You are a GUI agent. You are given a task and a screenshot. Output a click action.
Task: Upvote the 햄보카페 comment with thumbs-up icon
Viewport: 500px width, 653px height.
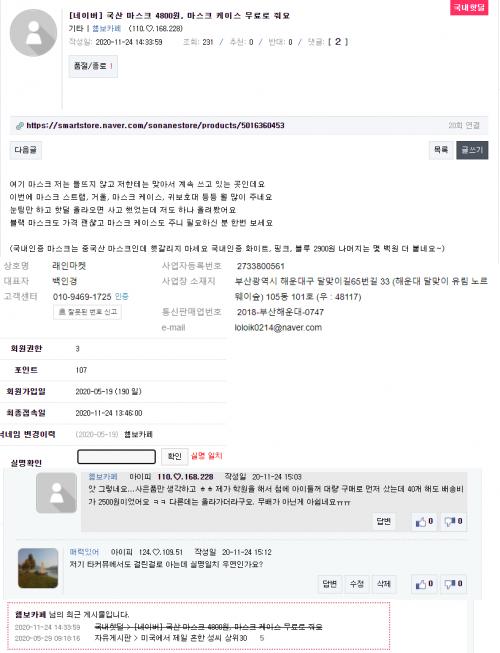pyautogui.click(x=424, y=521)
